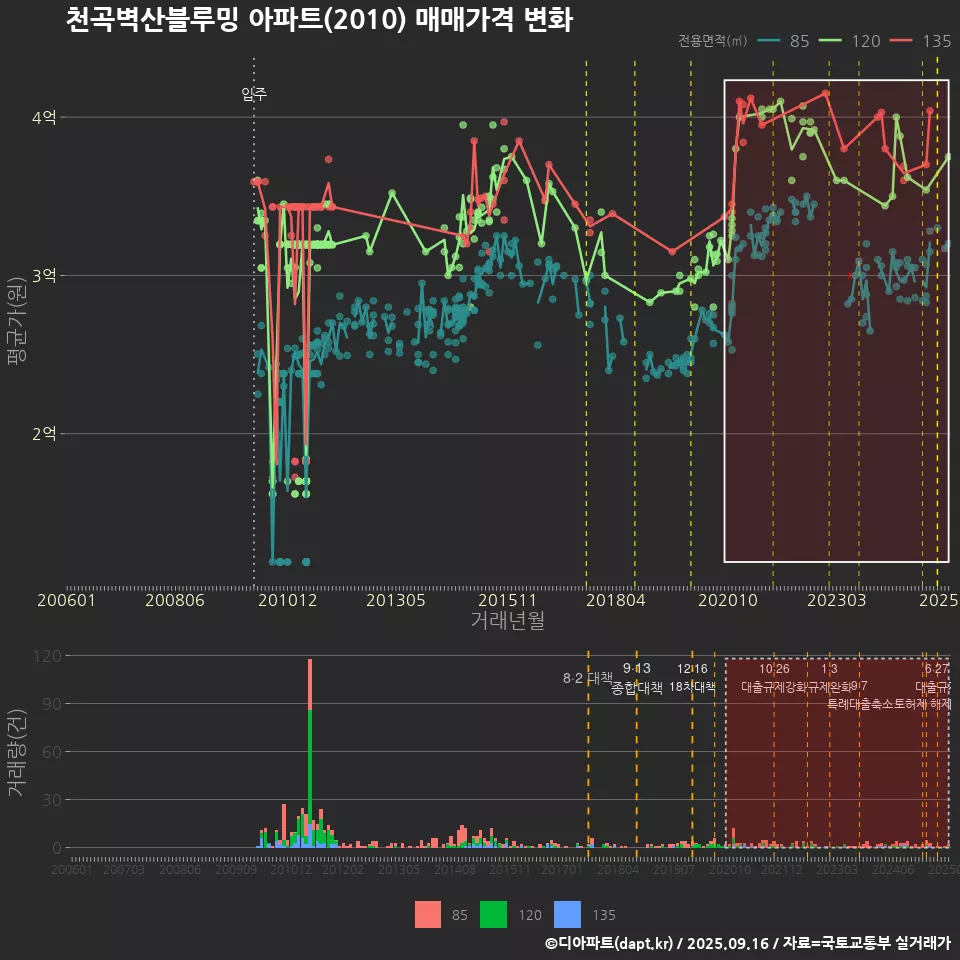Image resolution: width=960 pixels, height=960 pixels.
Task: Click the 60 volume y-axis label
Action: pyautogui.click(x=51, y=752)
